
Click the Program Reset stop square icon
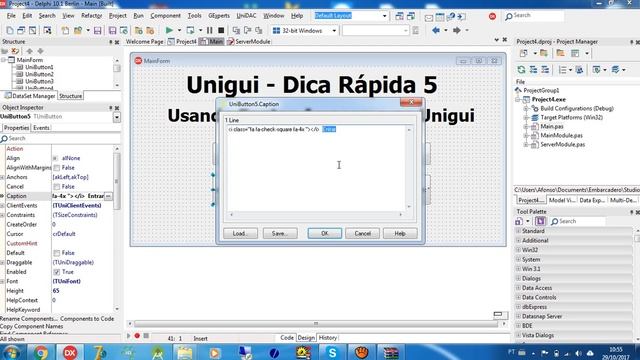221,30
